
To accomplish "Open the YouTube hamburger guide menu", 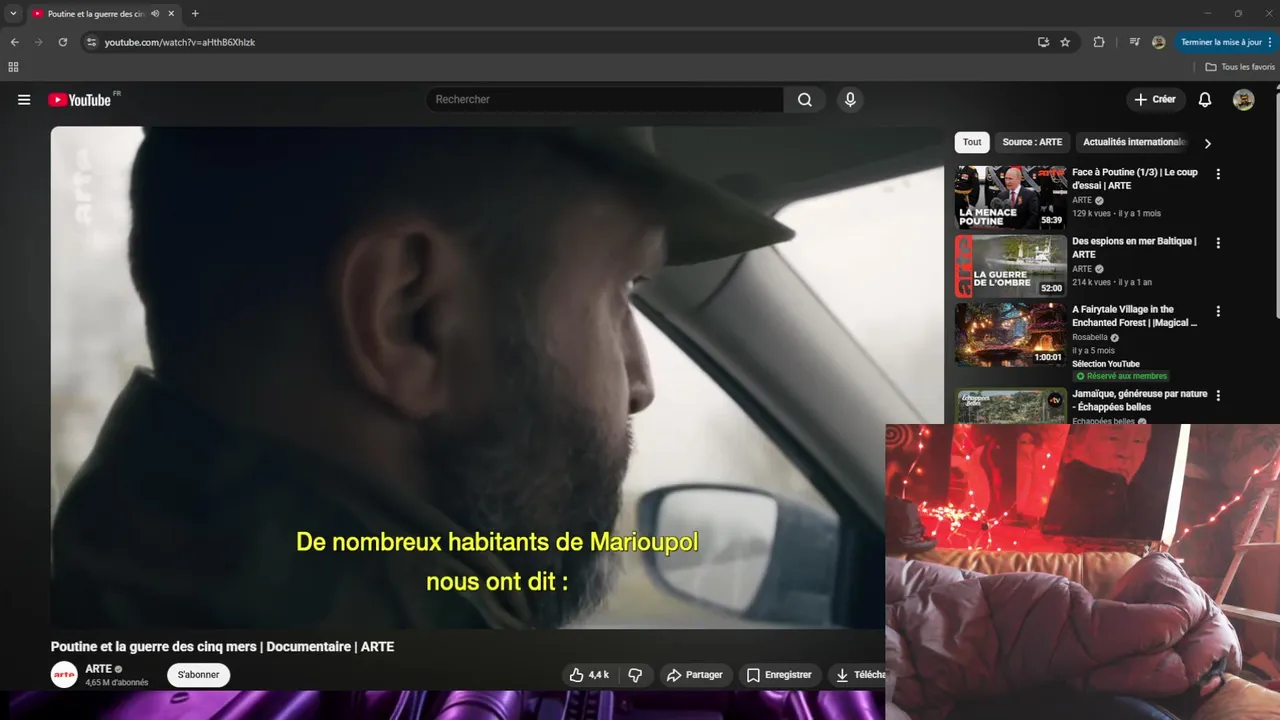I will [x=24, y=100].
